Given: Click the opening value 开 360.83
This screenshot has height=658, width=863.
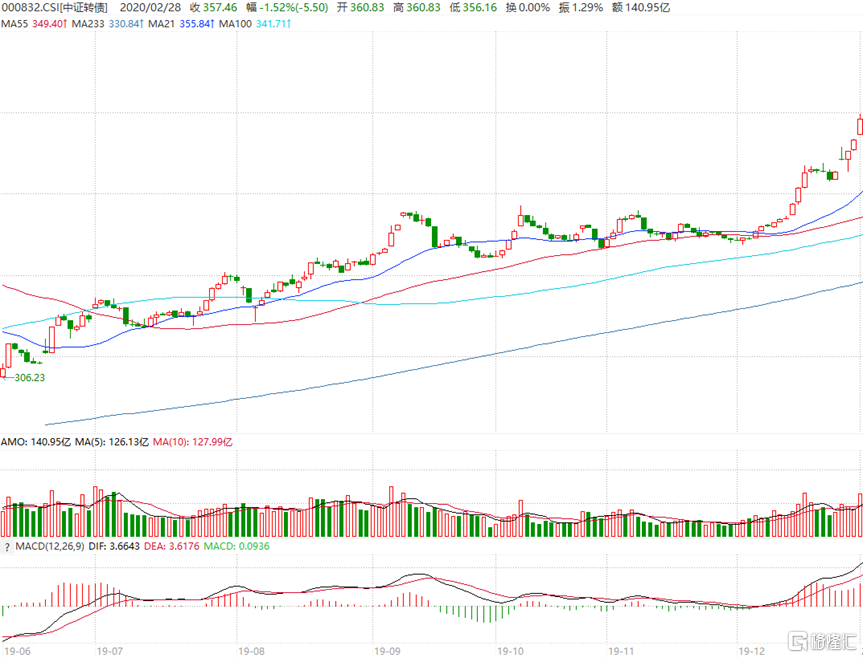Looking at the screenshot, I should click(x=361, y=8).
